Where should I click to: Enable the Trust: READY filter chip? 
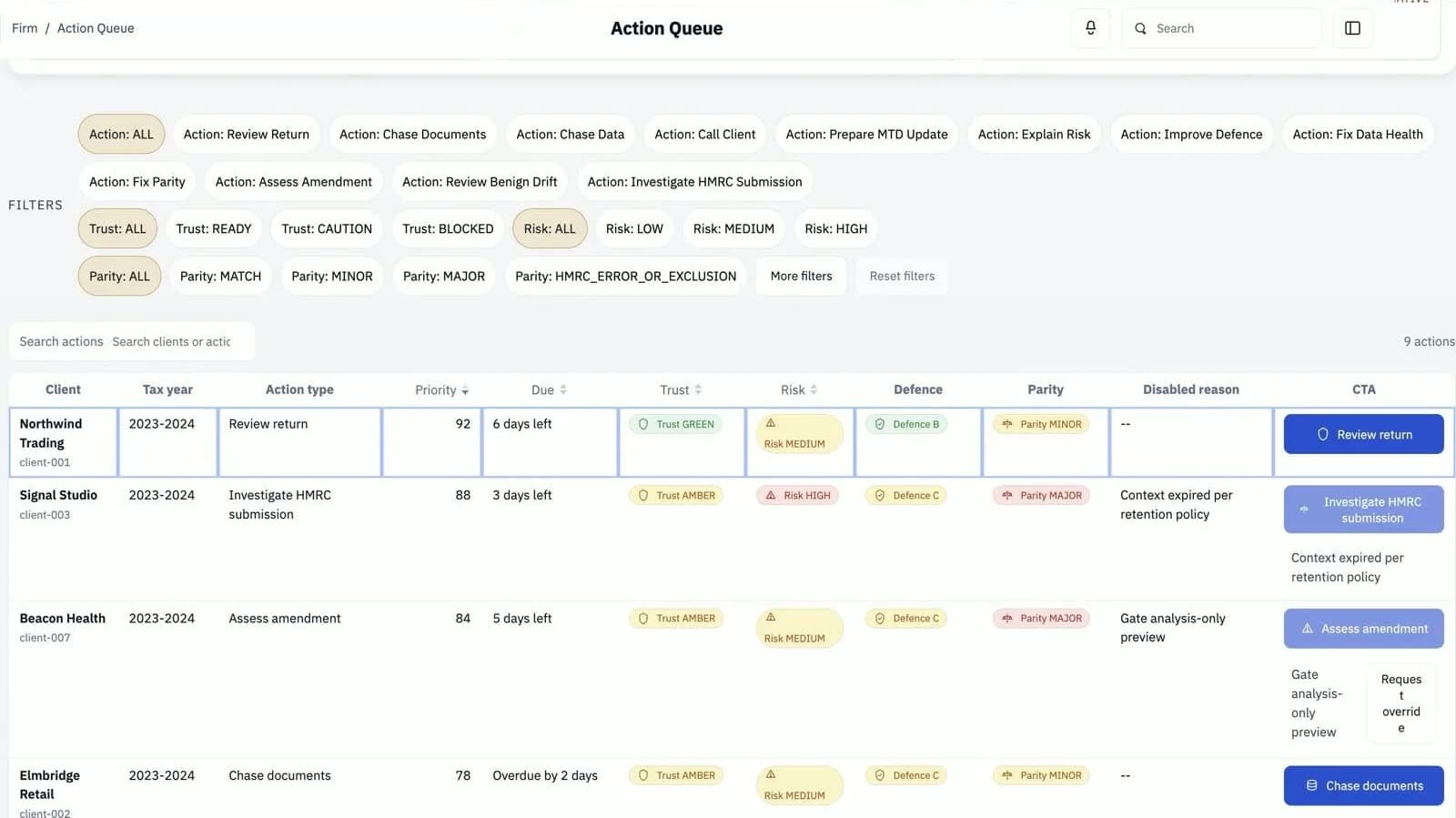click(214, 229)
